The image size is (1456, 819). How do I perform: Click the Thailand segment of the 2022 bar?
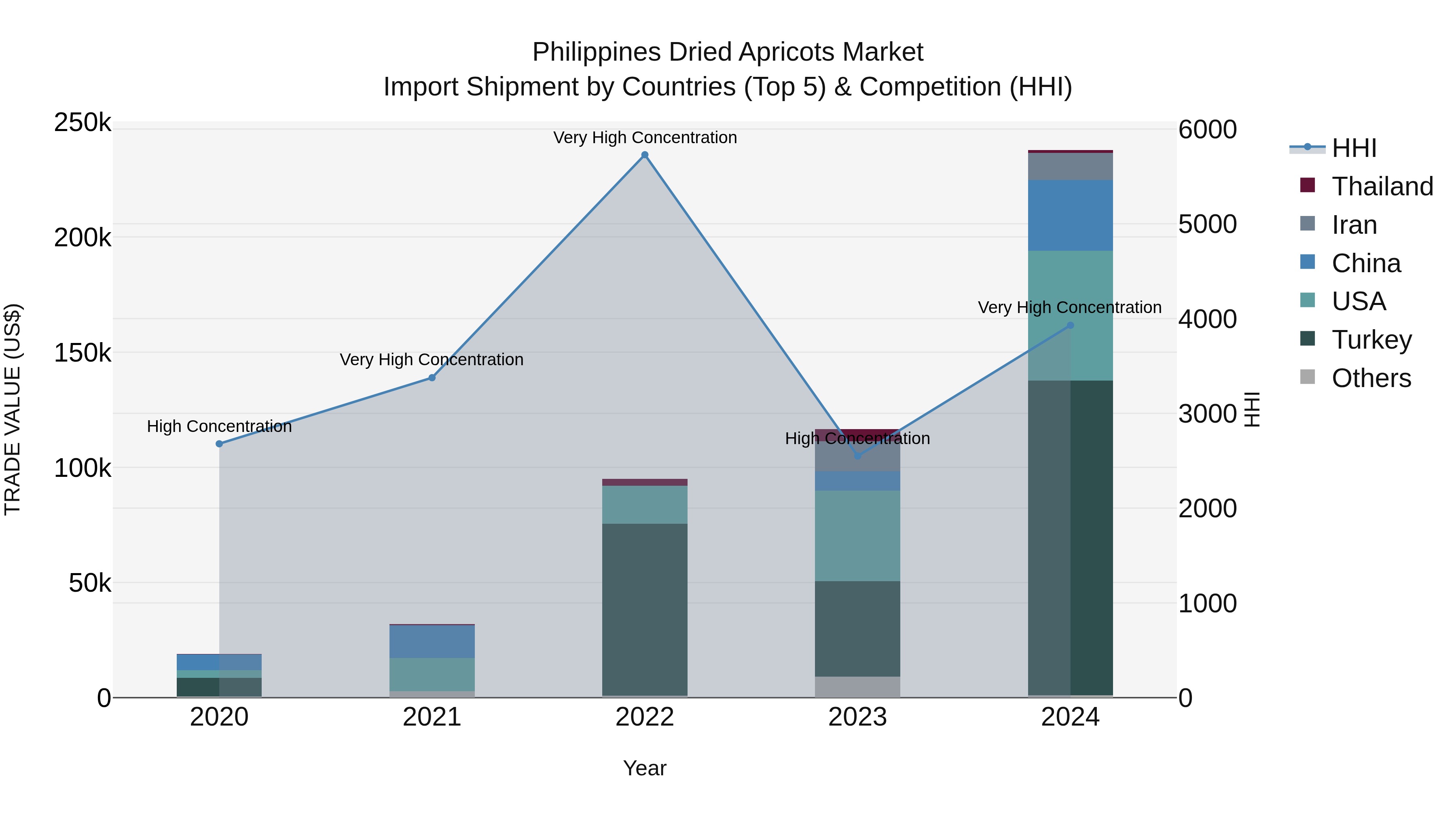(645, 482)
